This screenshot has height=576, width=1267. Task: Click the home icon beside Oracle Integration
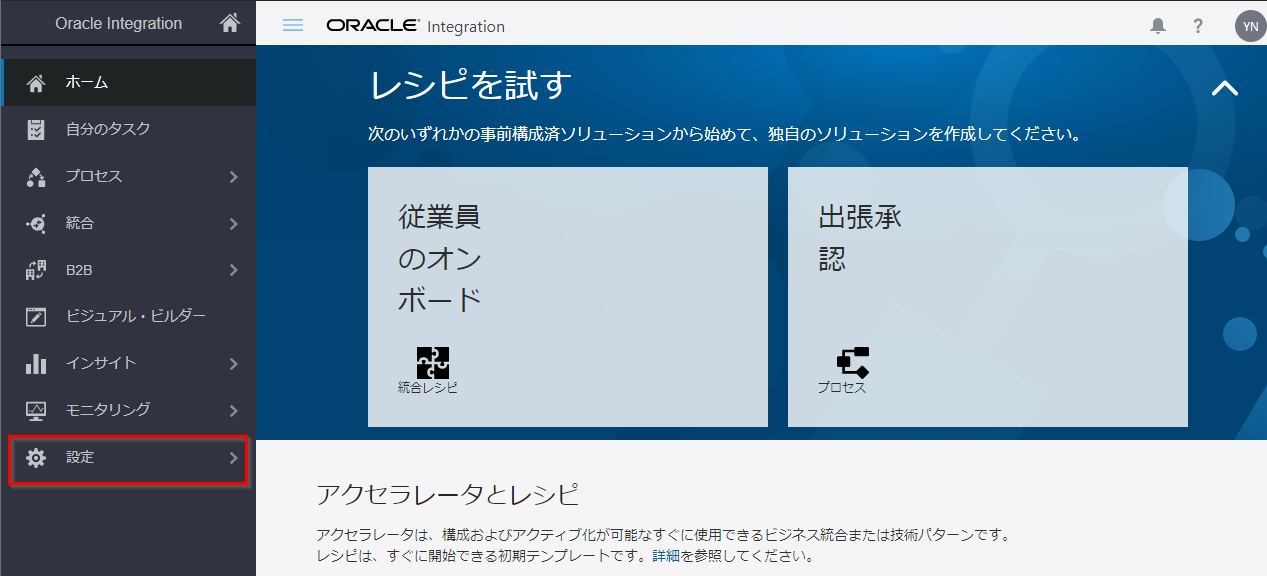(230, 22)
